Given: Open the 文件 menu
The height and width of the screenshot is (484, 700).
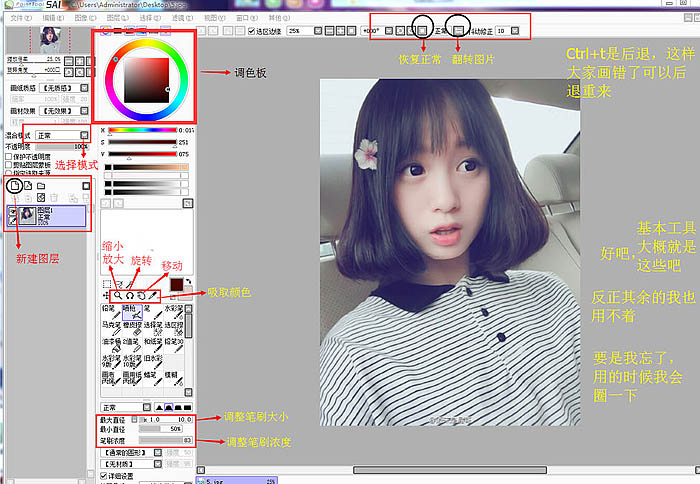Looking at the screenshot, I should (21, 18).
